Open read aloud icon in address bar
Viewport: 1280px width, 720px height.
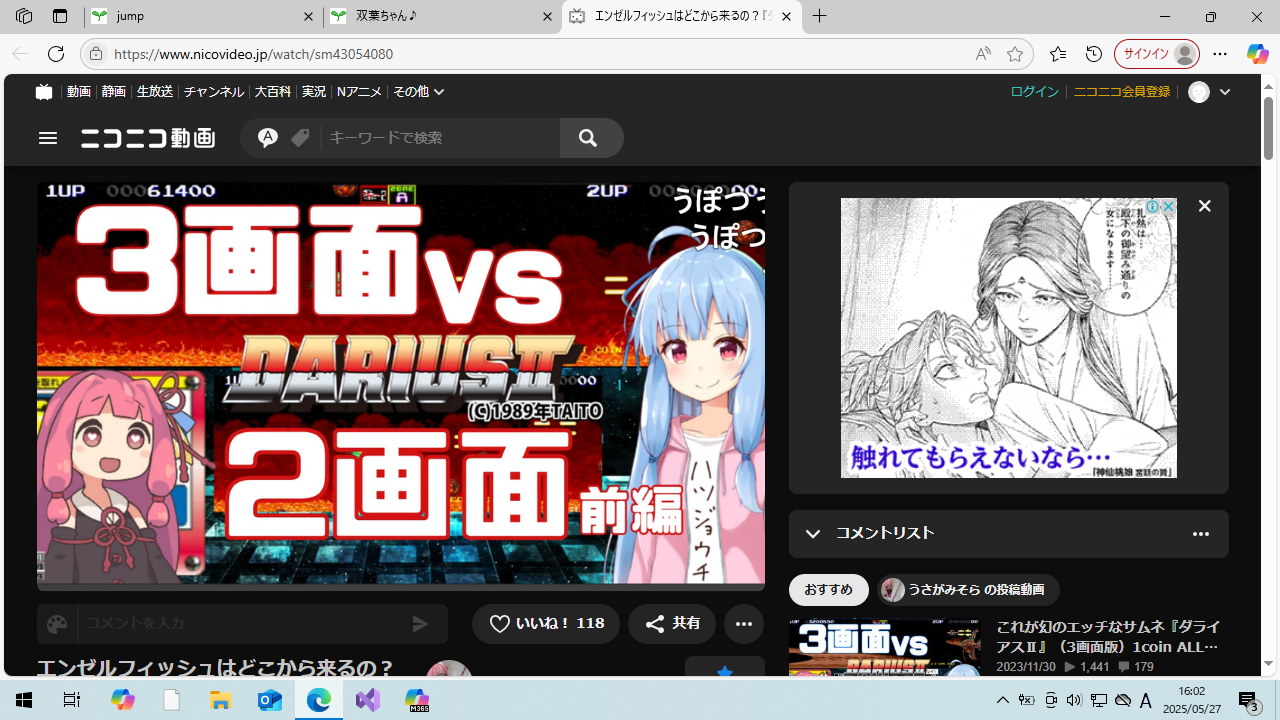[x=983, y=54]
